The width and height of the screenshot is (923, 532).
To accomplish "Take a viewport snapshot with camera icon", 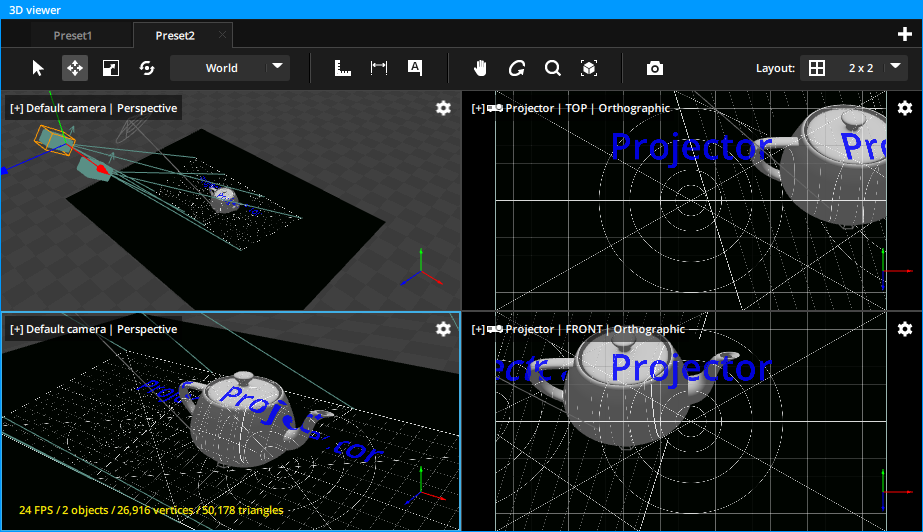I will (x=655, y=68).
